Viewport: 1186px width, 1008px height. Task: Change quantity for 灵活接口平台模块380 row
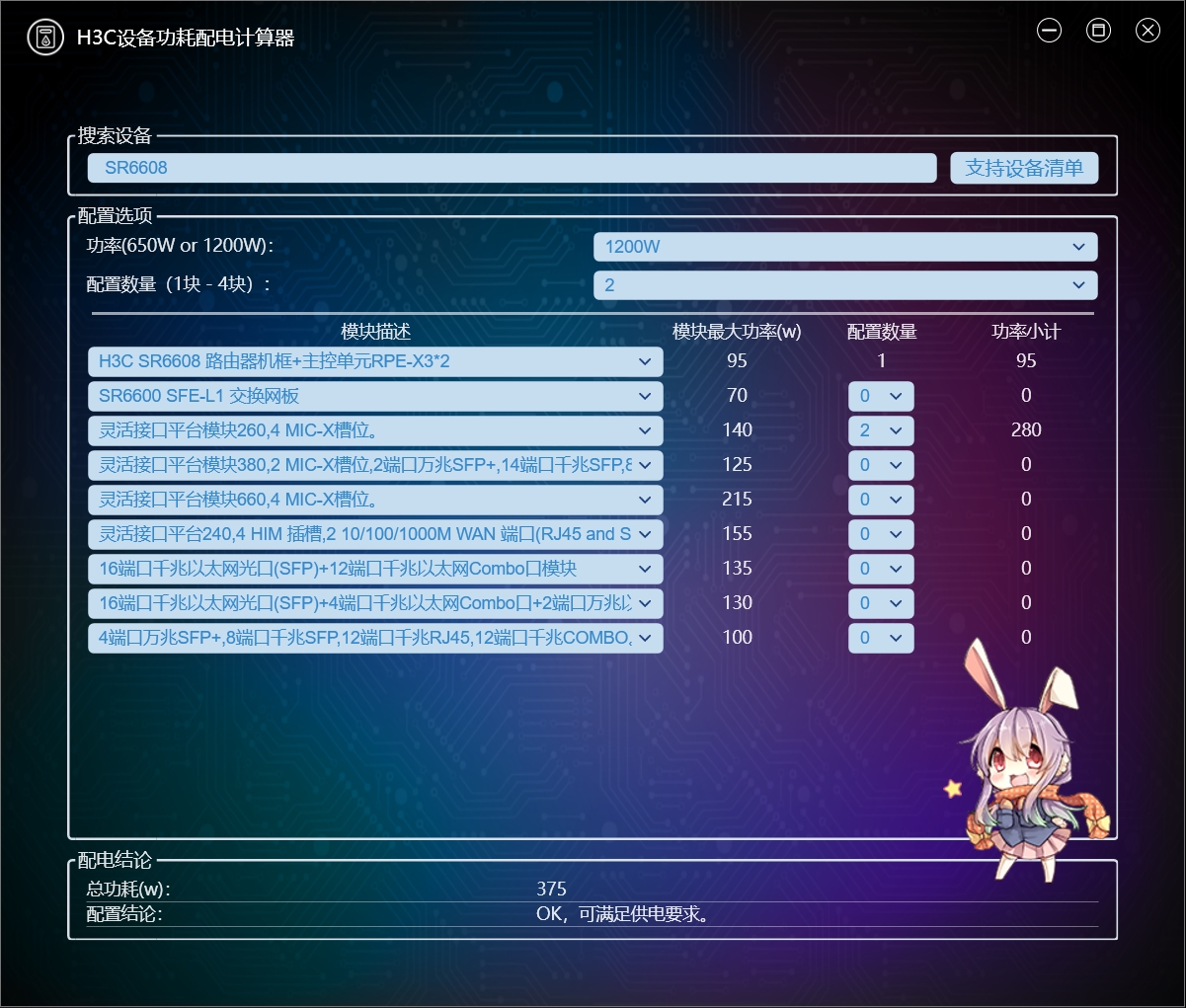point(881,465)
